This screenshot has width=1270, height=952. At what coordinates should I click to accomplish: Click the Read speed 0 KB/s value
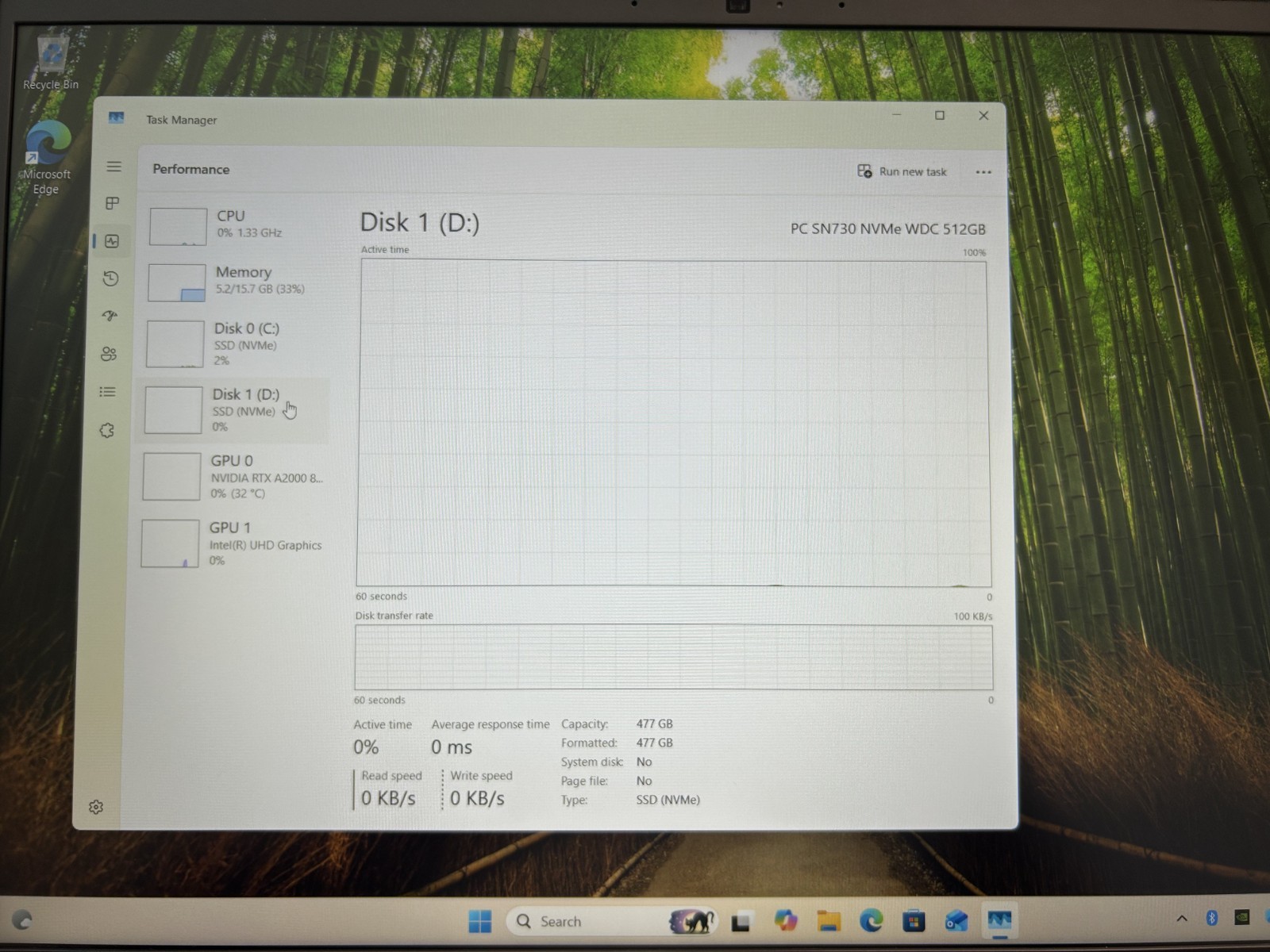click(x=388, y=798)
